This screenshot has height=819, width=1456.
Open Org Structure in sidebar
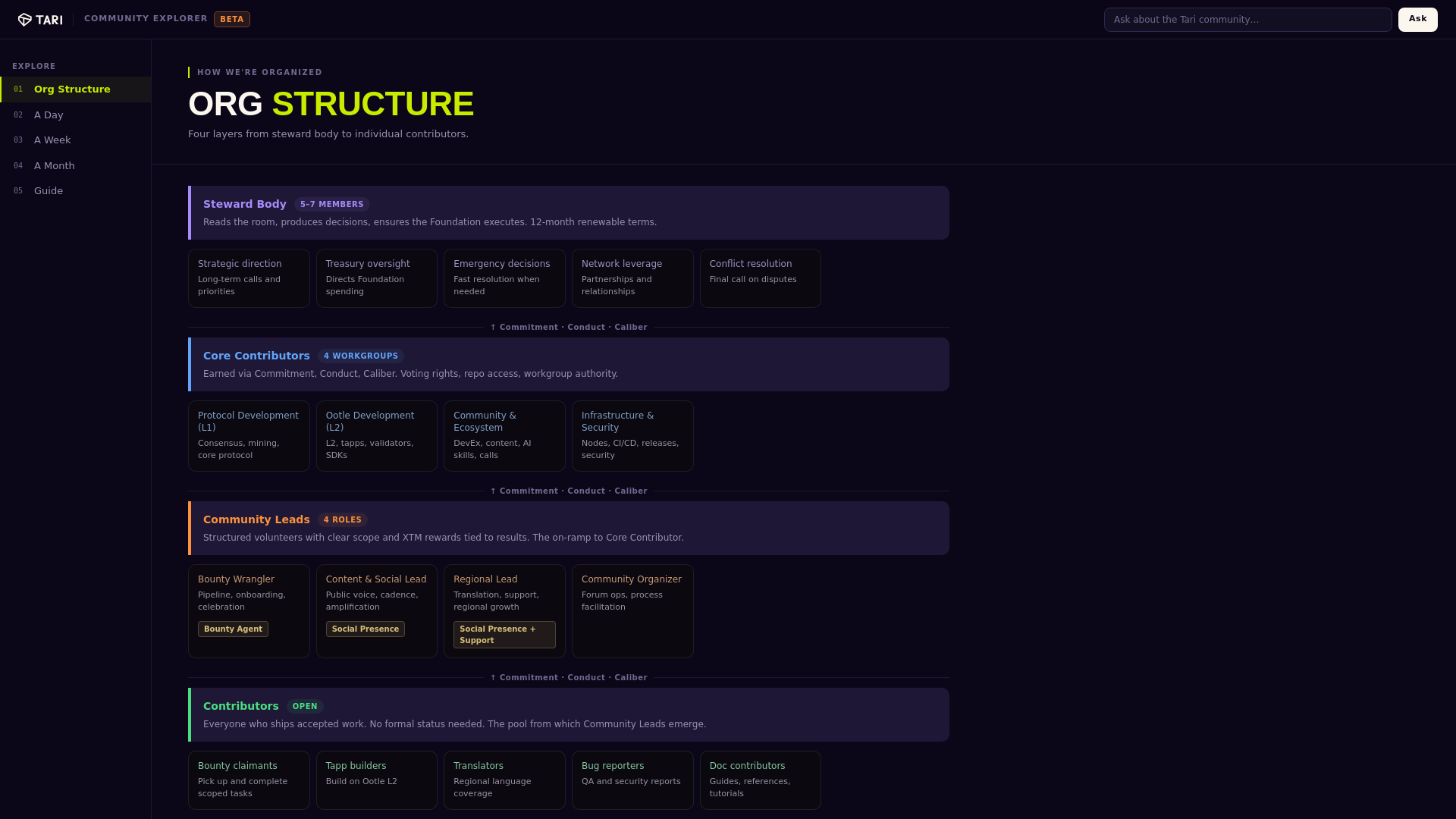[76, 89]
